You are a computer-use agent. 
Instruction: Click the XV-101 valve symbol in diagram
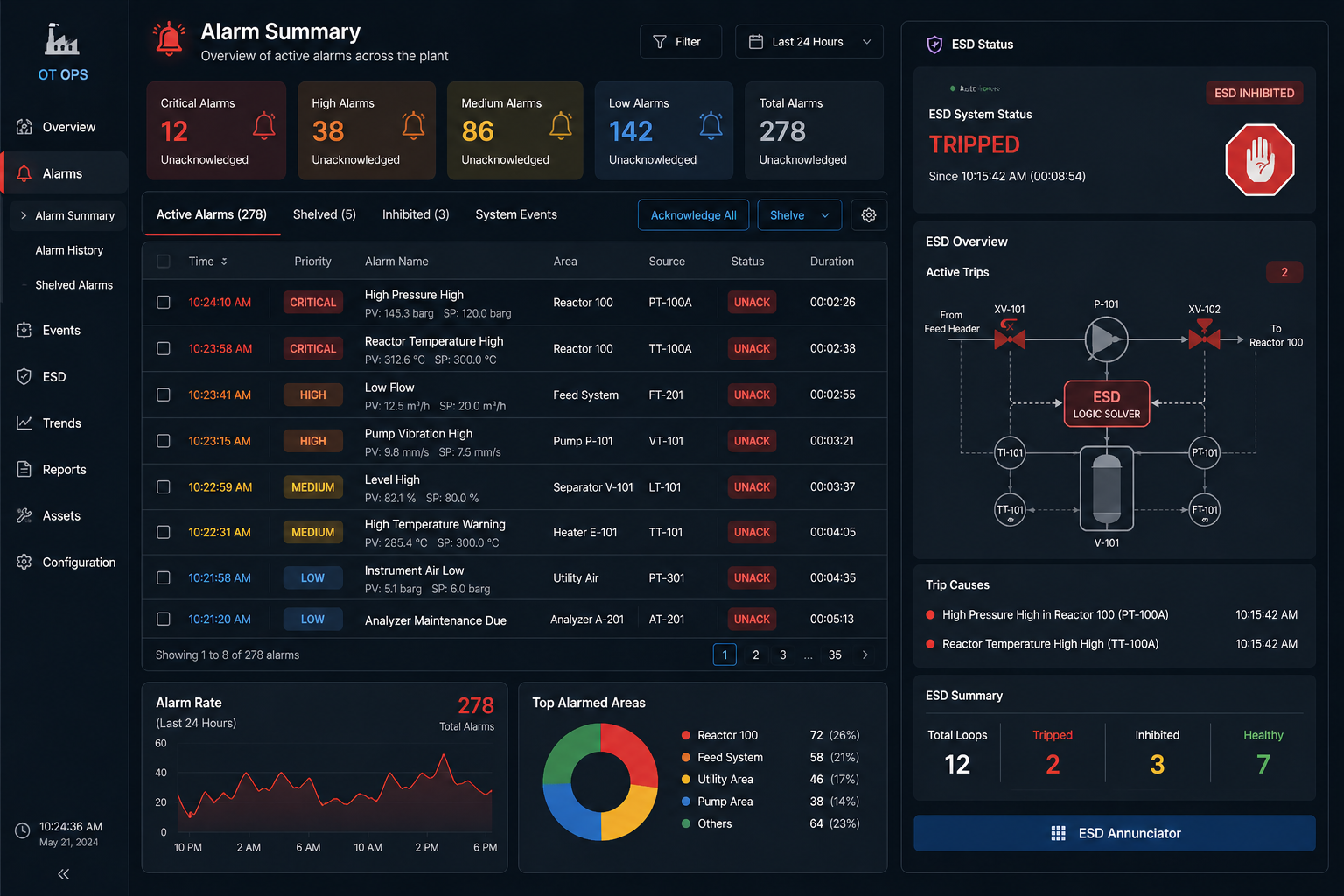click(x=1010, y=337)
